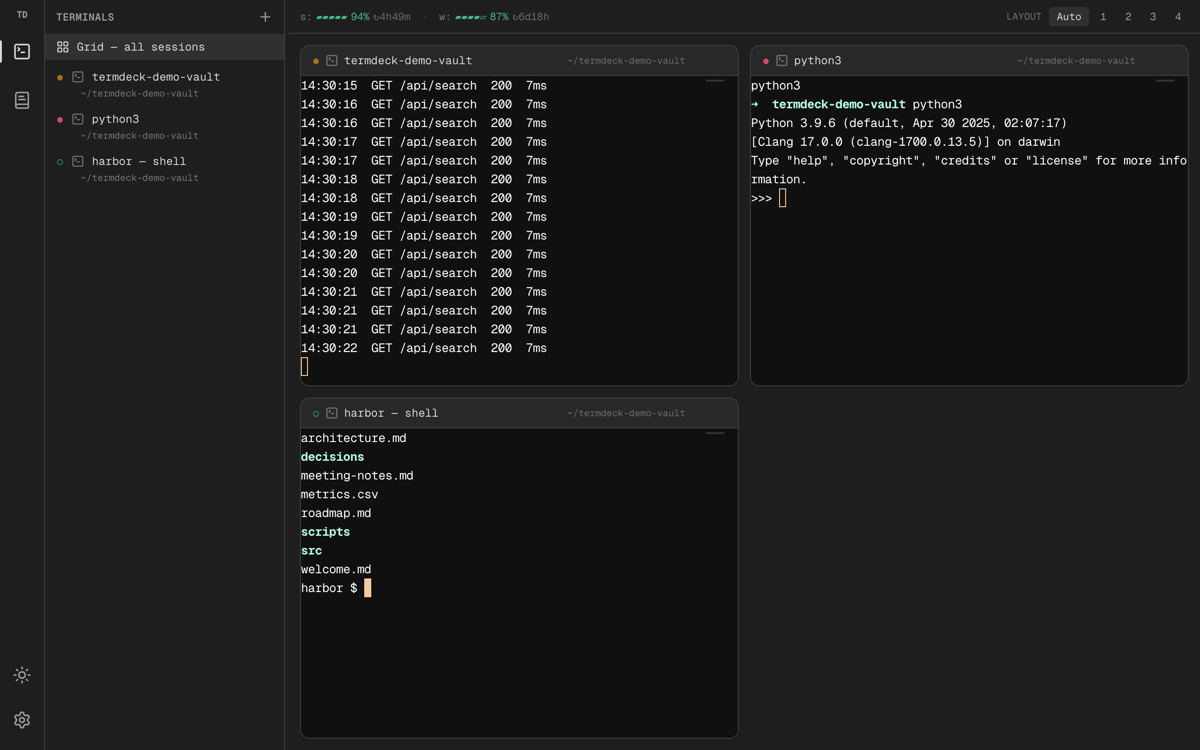Click roadmap.md in harbor shell output
This screenshot has height=750, width=1200.
point(336,513)
